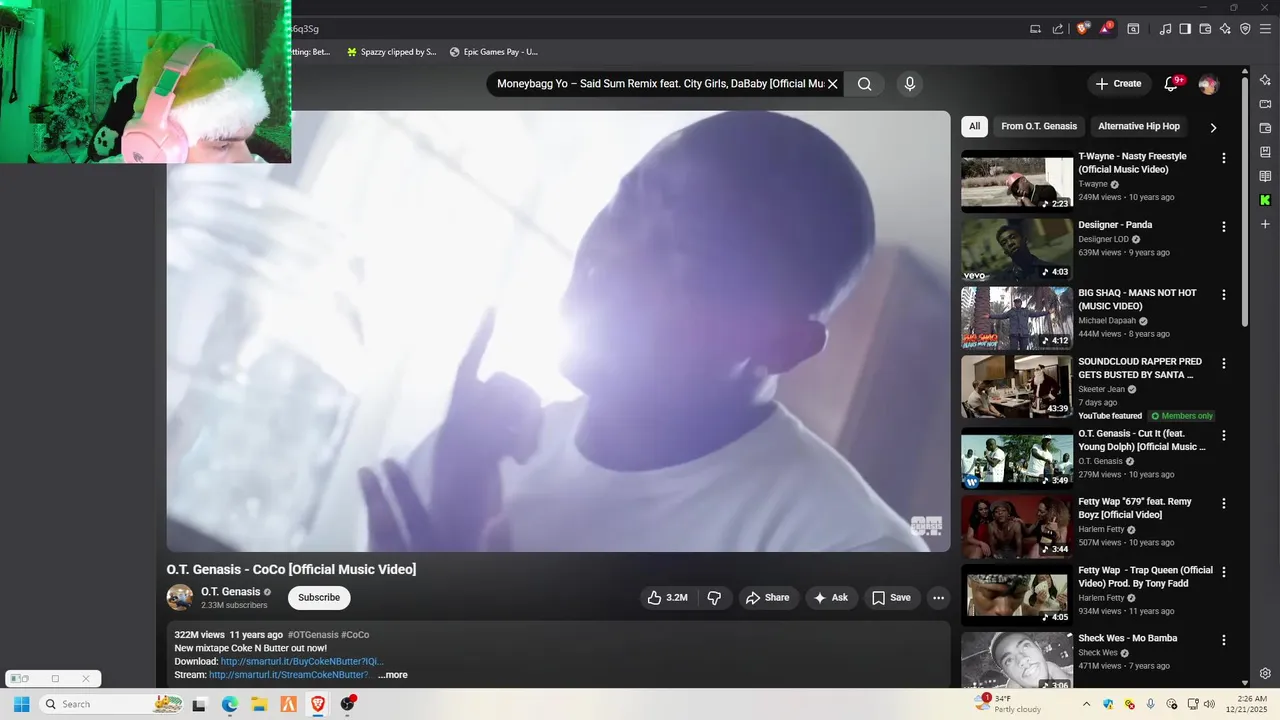Image resolution: width=1280 pixels, height=720 pixels.
Task: Click the video player frame
Action: [x=558, y=331]
